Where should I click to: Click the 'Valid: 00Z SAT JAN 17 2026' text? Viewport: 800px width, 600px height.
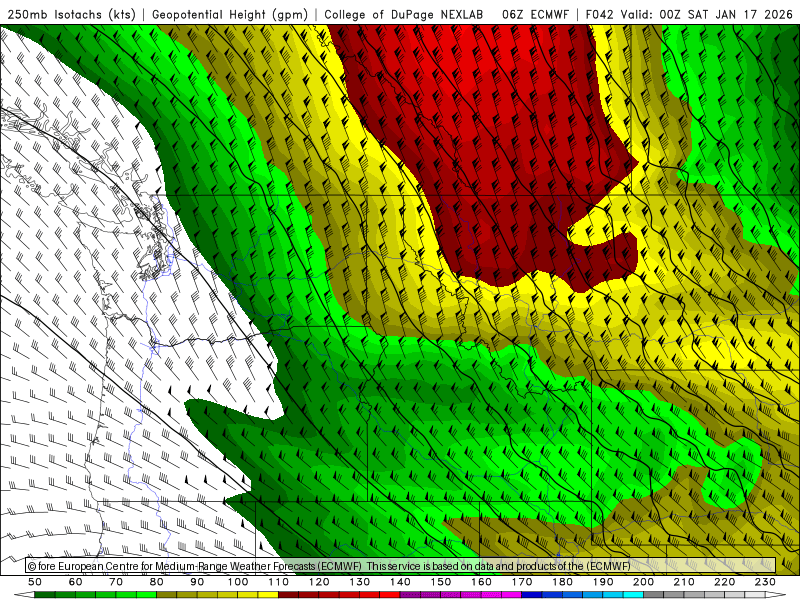click(707, 14)
